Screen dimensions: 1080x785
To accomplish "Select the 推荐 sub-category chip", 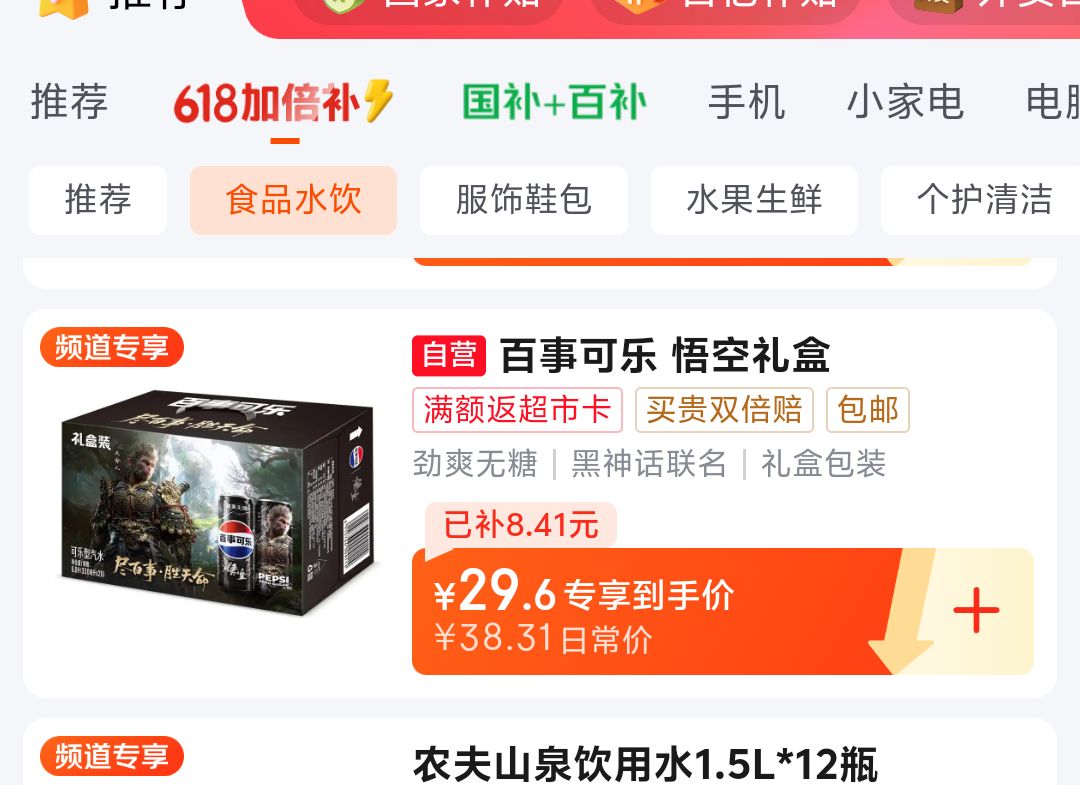I will [98, 200].
